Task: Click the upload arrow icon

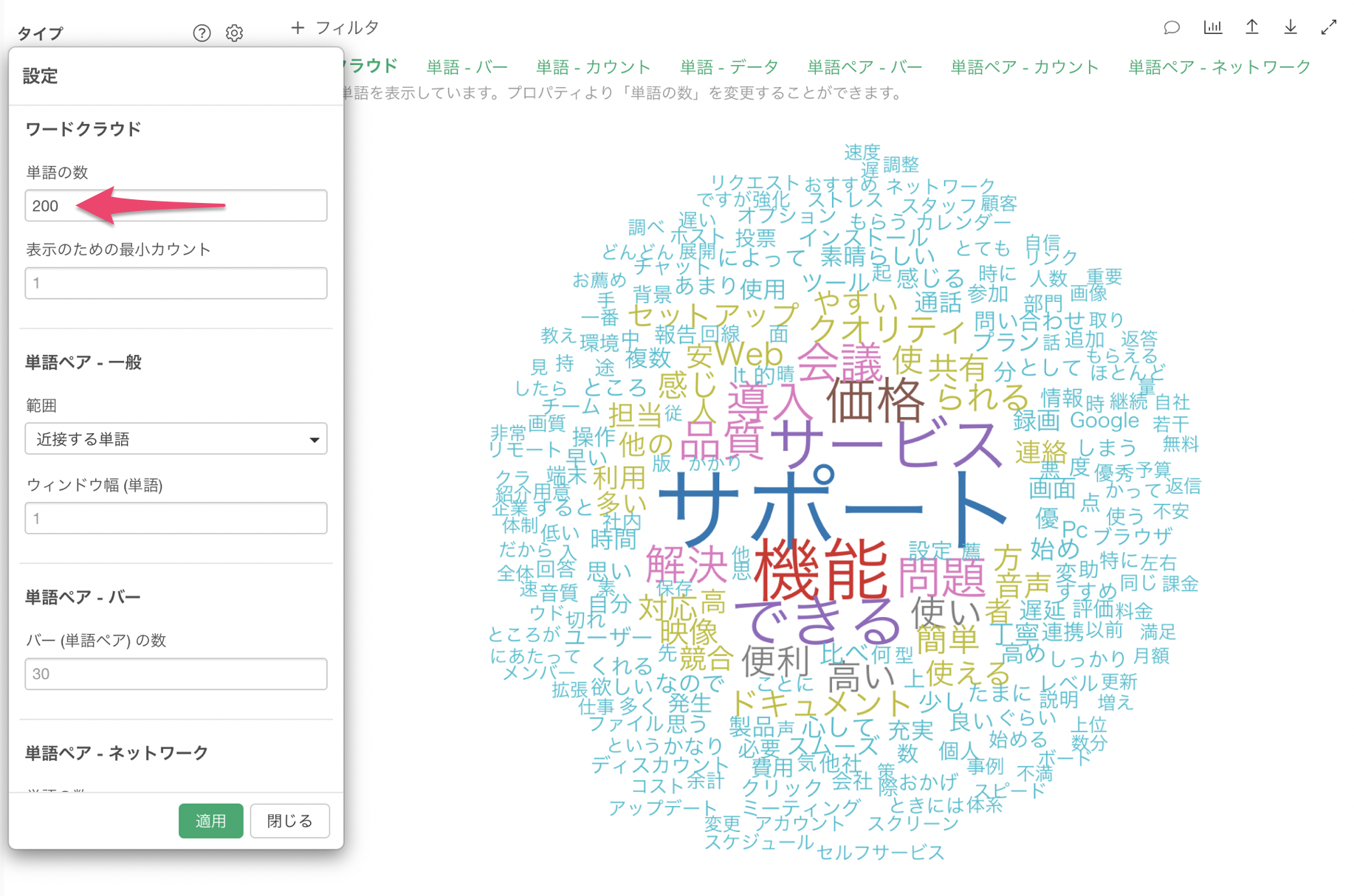Action: pyautogui.click(x=1252, y=27)
